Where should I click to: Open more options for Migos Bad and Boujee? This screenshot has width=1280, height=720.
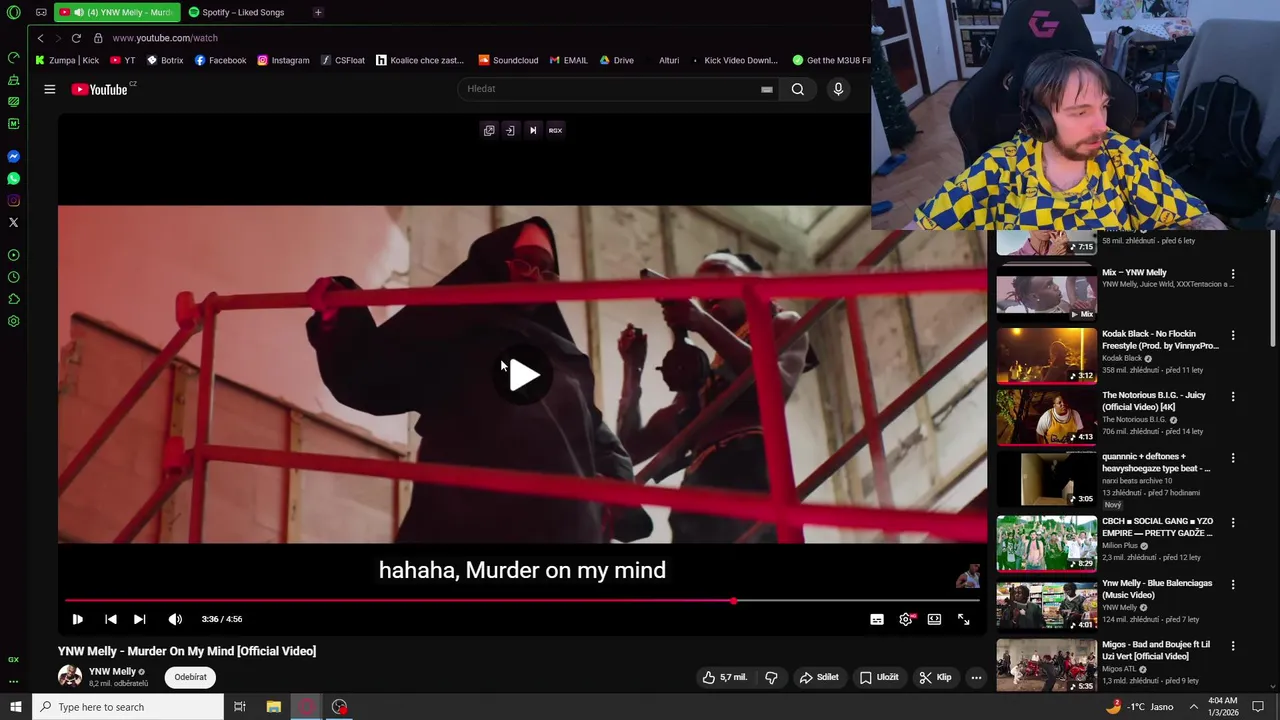(1232, 646)
